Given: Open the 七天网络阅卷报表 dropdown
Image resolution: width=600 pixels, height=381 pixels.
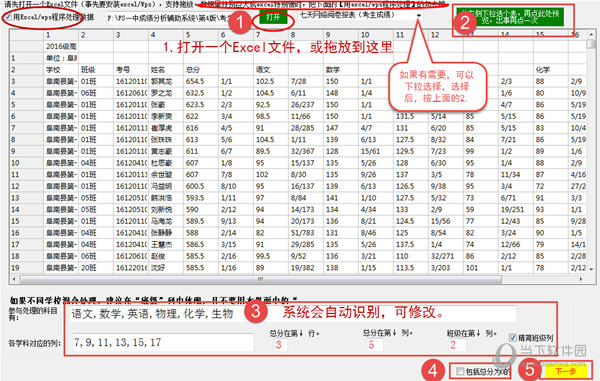Looking at the screenshot, I should tap(419, 15).
